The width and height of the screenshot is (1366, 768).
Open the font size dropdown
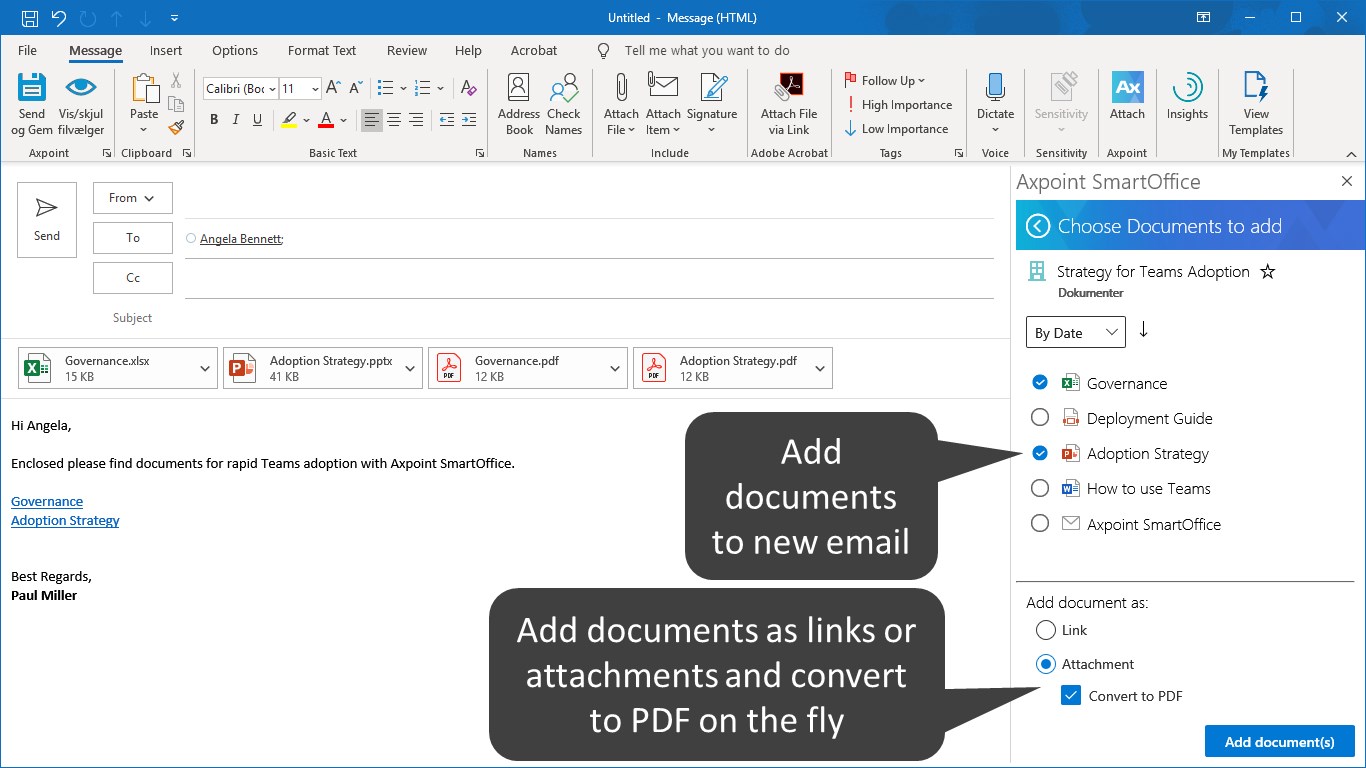(x=315, y=89)
